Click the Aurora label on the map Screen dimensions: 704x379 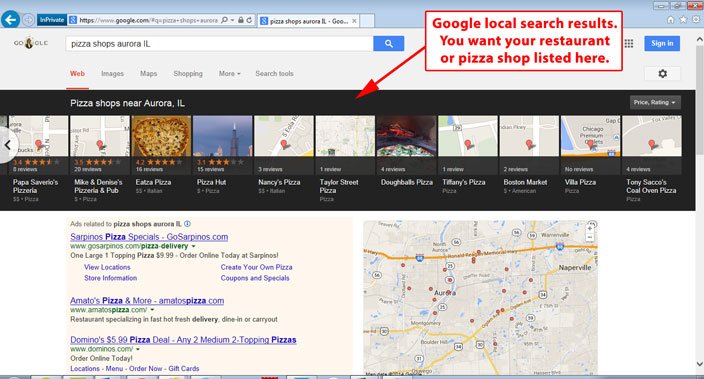coord(445,293)
